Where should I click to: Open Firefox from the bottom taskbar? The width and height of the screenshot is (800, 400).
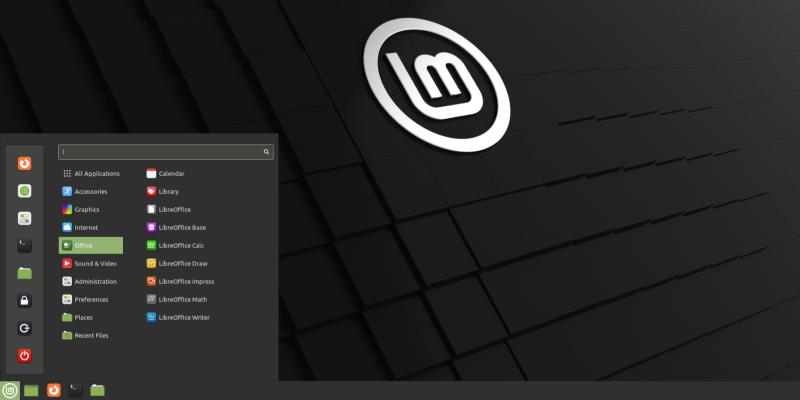tap(54, 390)
